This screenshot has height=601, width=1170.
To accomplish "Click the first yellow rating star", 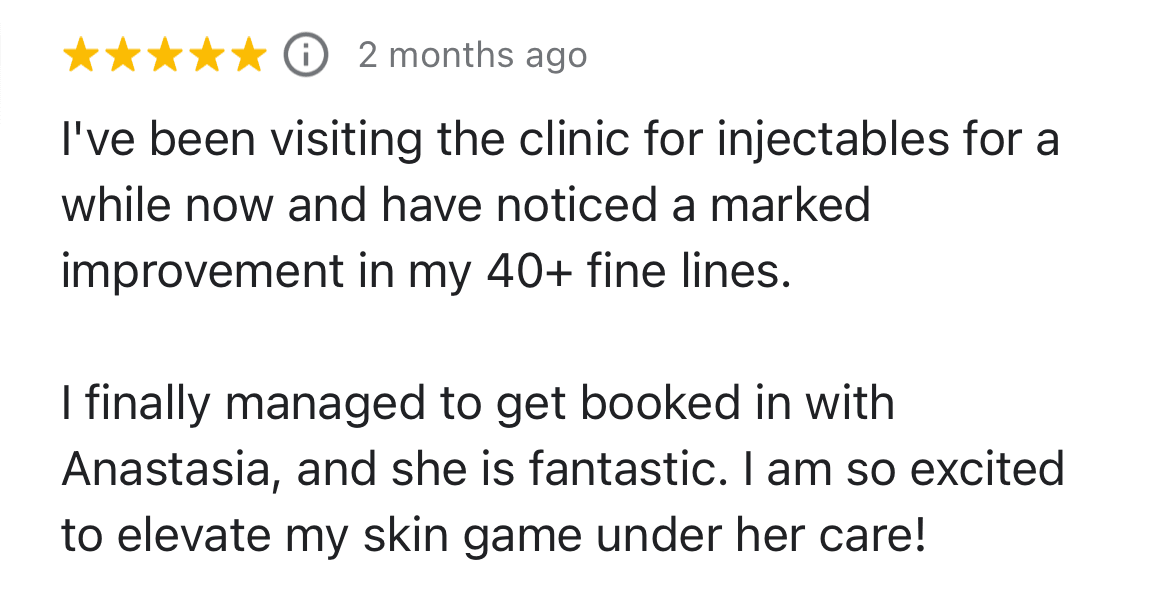I will pos(81,56).
